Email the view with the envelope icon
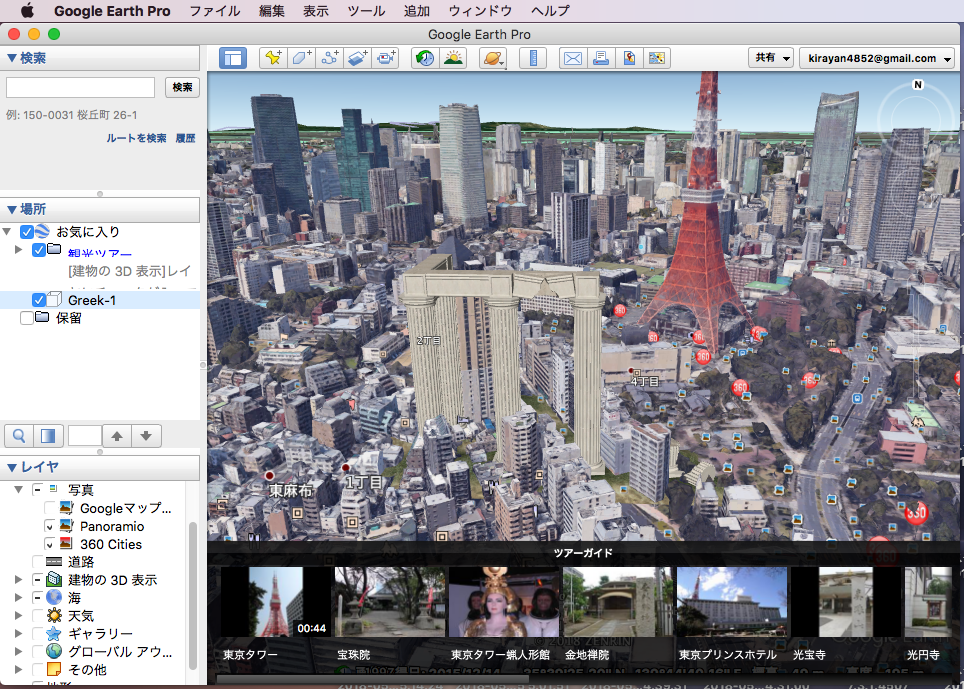 click(x=573, y=58)
